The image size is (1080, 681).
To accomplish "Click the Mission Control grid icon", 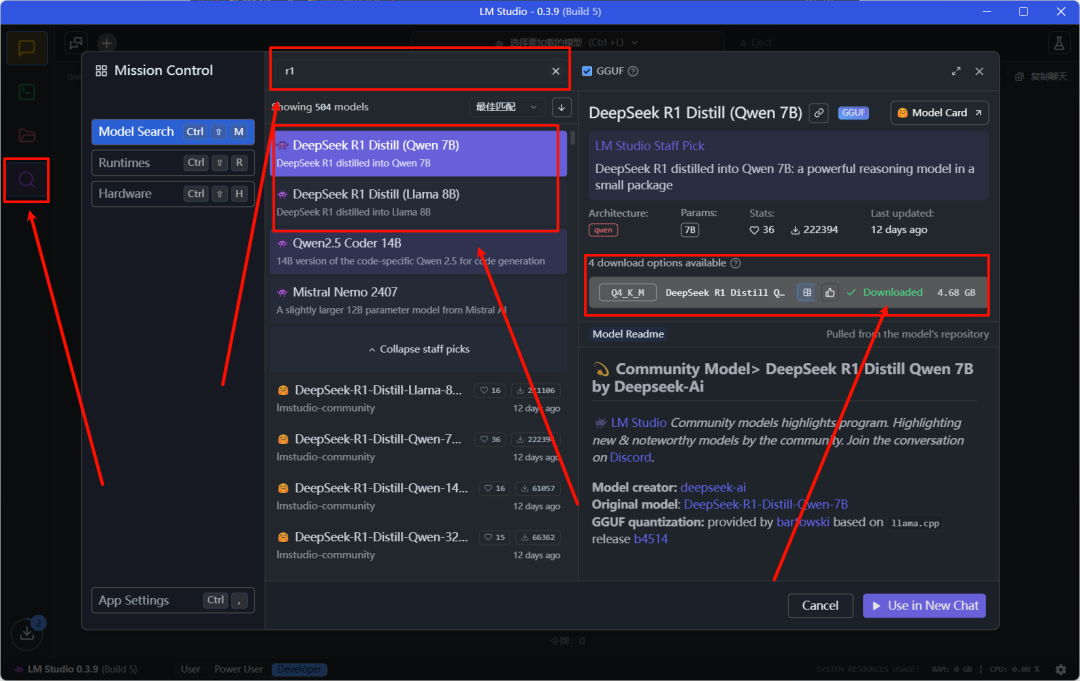I will (x=101, y=71).
